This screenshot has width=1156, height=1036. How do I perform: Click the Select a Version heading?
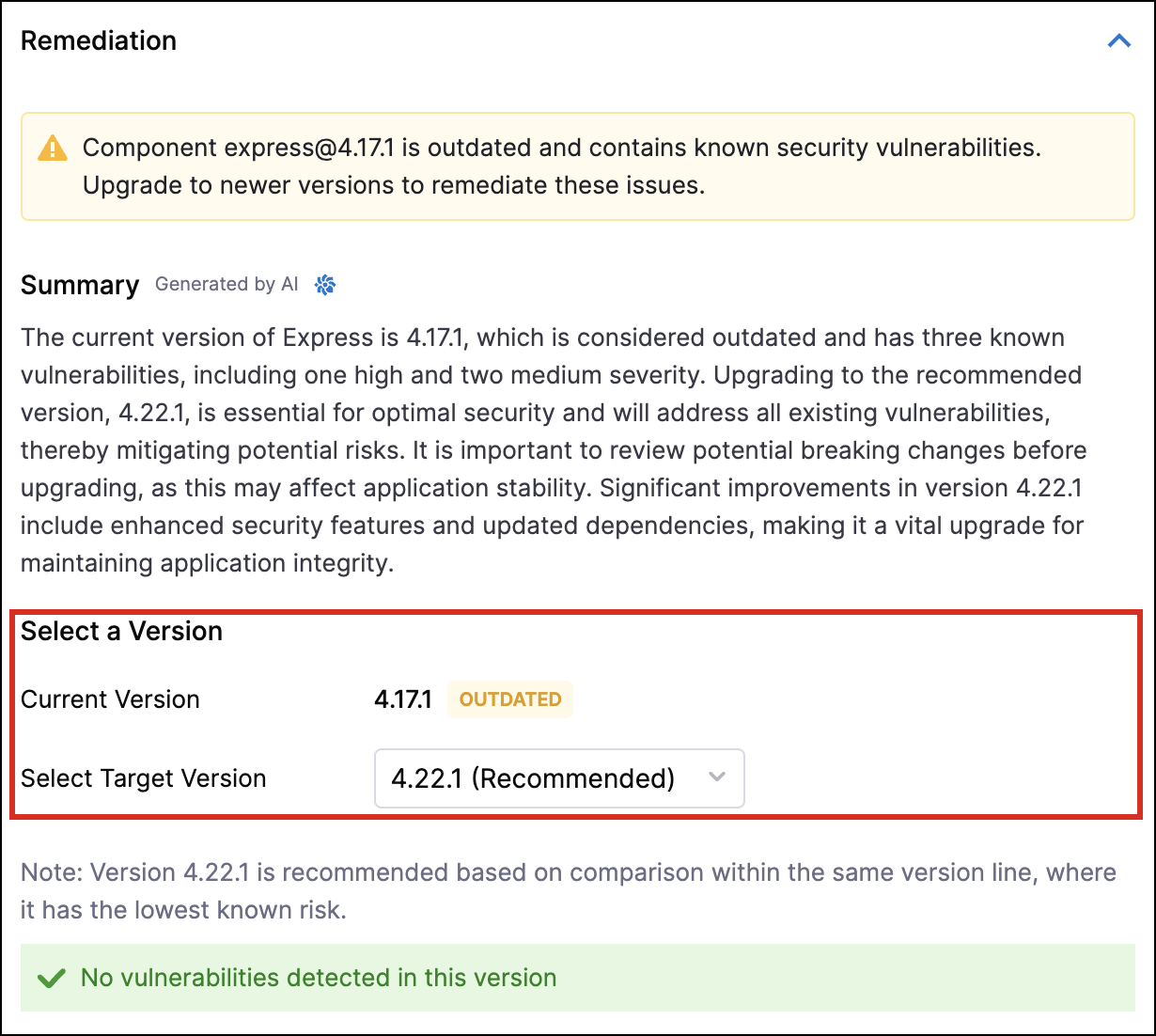pyautogui.click(x=121, y=632)
